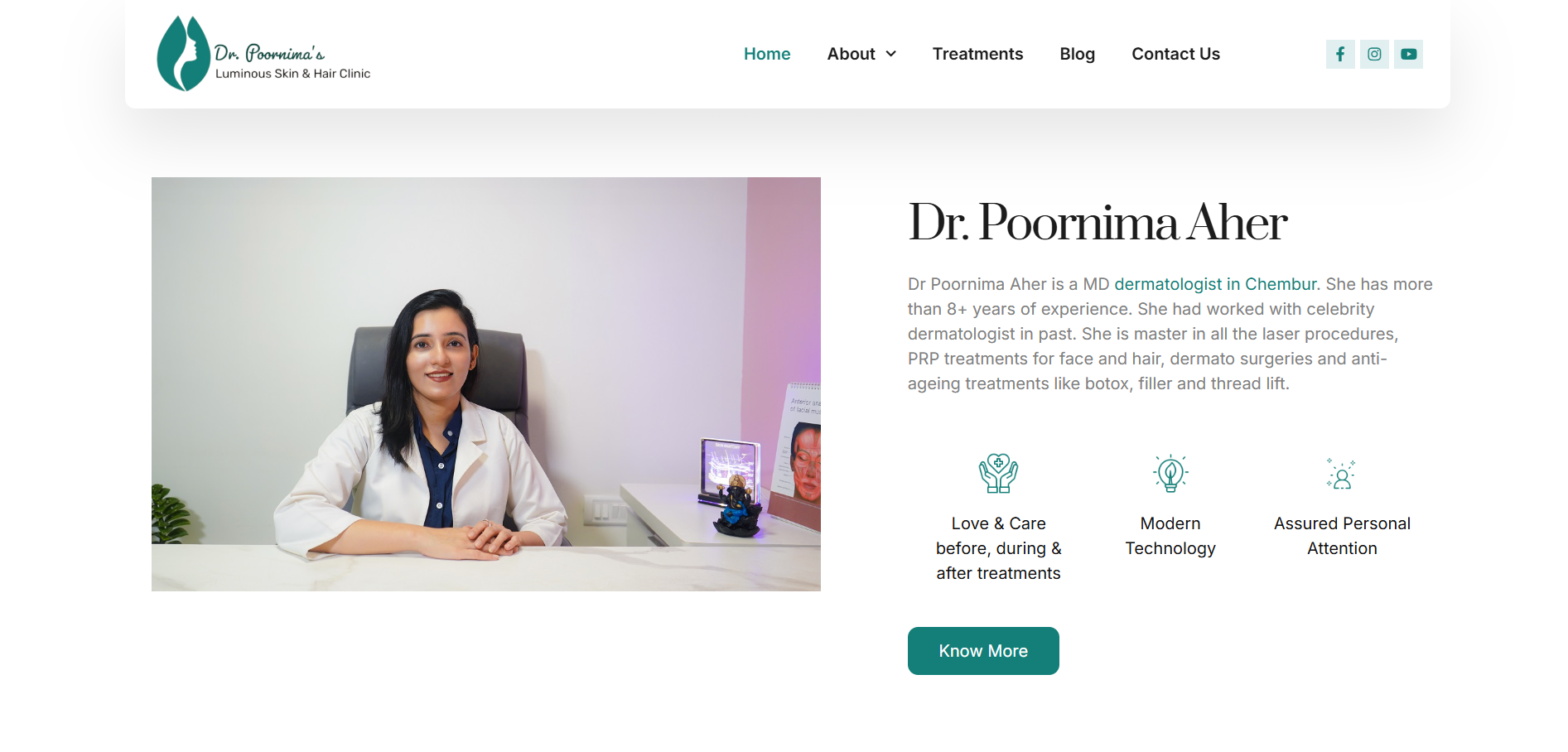Click the doctor's photo at her desk
Screen dimensions: 1568x752
[486, 384]
